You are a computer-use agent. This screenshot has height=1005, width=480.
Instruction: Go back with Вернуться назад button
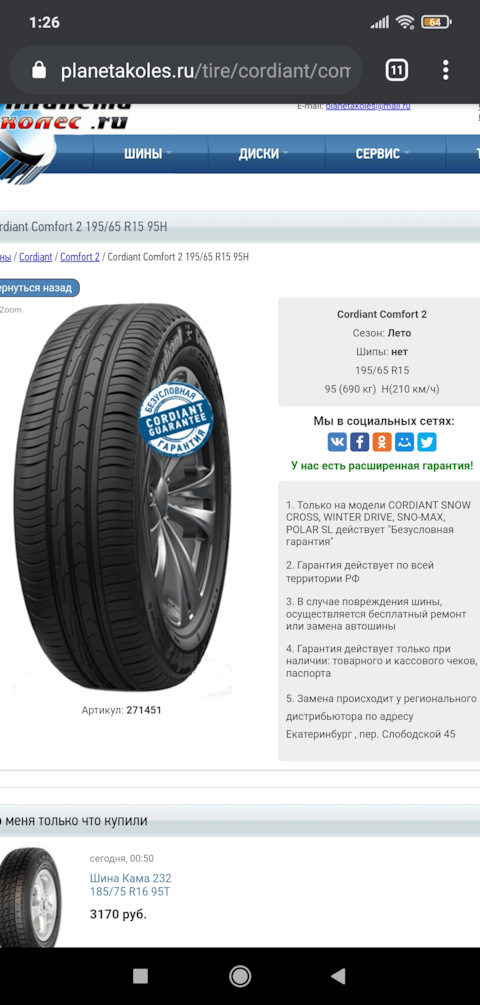(x=38, y=288)
